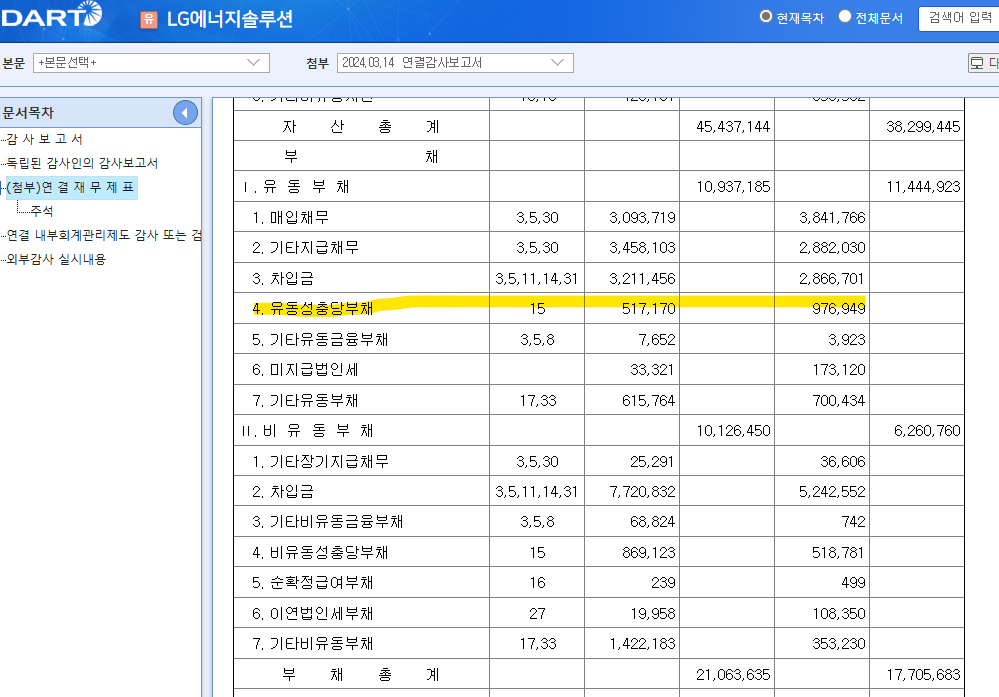Open 주석 sub-item in tree
The height and width of the screenshot is (697, 999).
click(x=41, y=211)
